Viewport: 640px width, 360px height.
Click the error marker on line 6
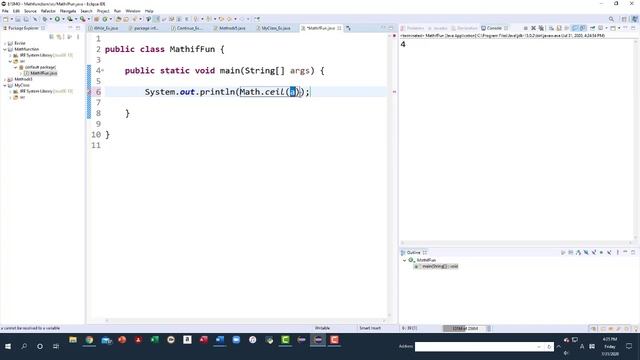(x=89, y=92)
